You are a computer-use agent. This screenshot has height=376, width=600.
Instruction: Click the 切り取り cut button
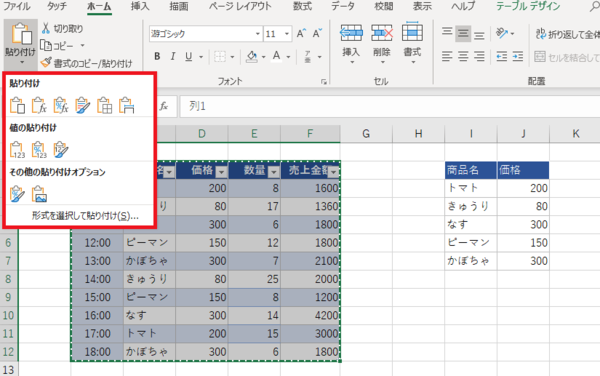click(x=62, y=28)
